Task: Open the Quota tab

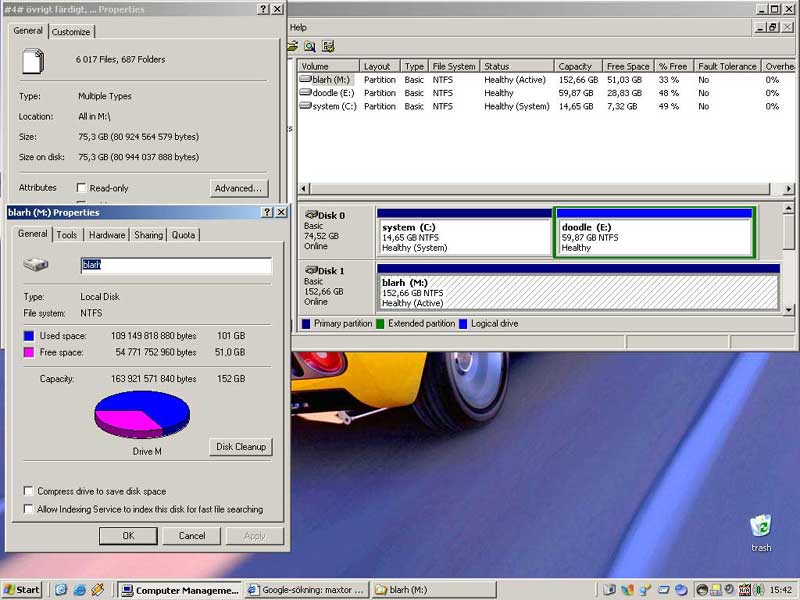Action: coord(183,235)
